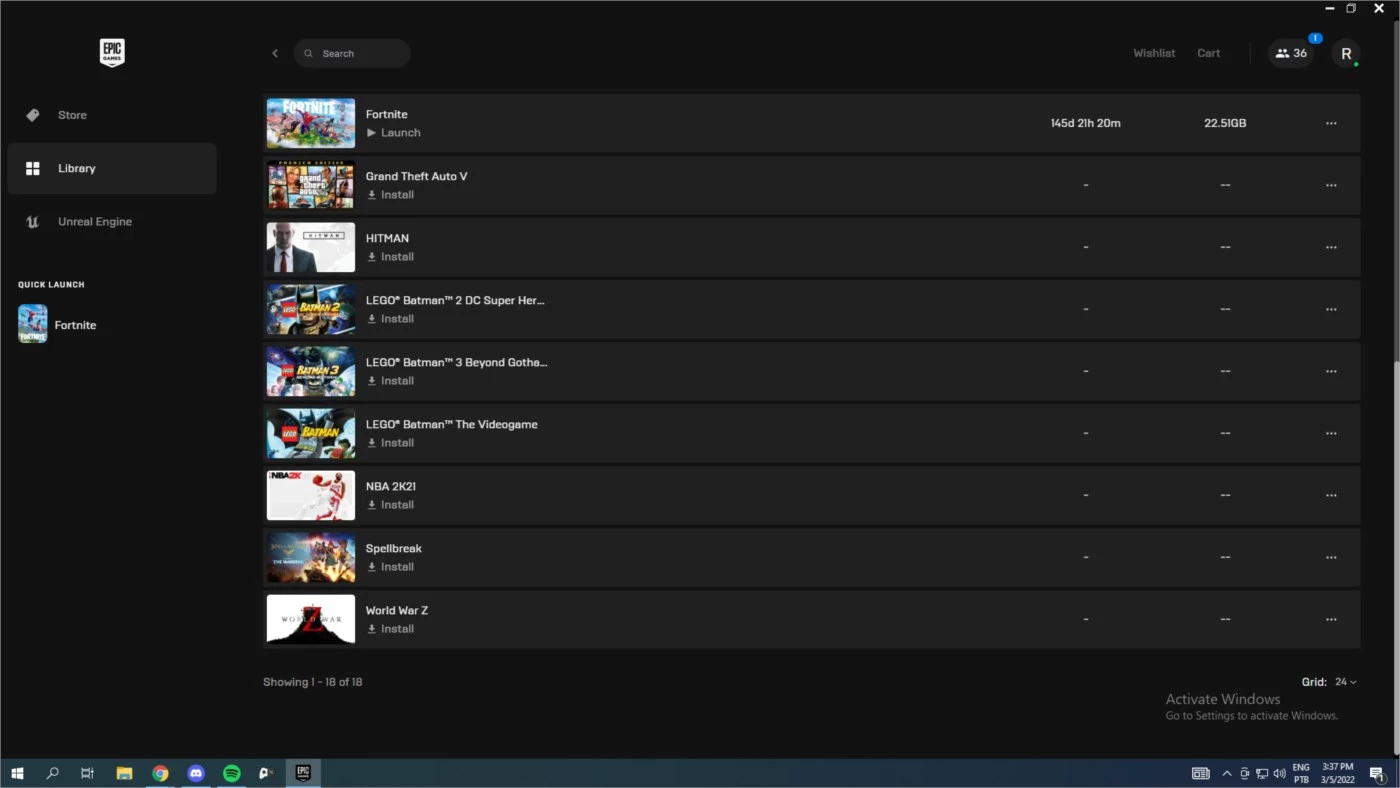
Task: Open the Wishlist page
Action: (1154, 53)
